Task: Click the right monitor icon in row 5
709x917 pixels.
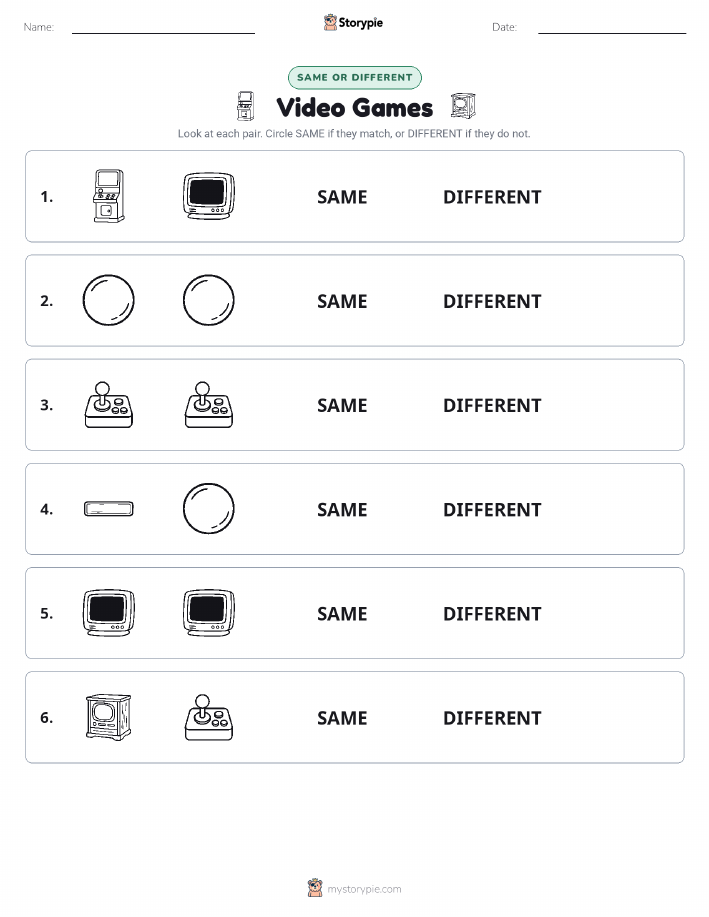Action: click(x=209, y=612)
